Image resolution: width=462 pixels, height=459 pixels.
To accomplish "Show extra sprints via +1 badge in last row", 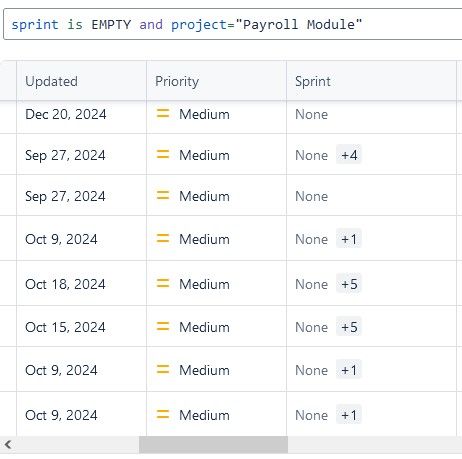I will point(349,415).
